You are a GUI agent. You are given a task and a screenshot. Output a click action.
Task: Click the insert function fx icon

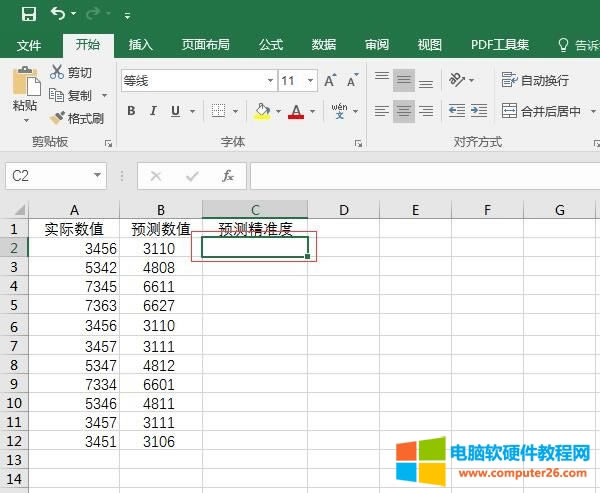tap(228, 176)
